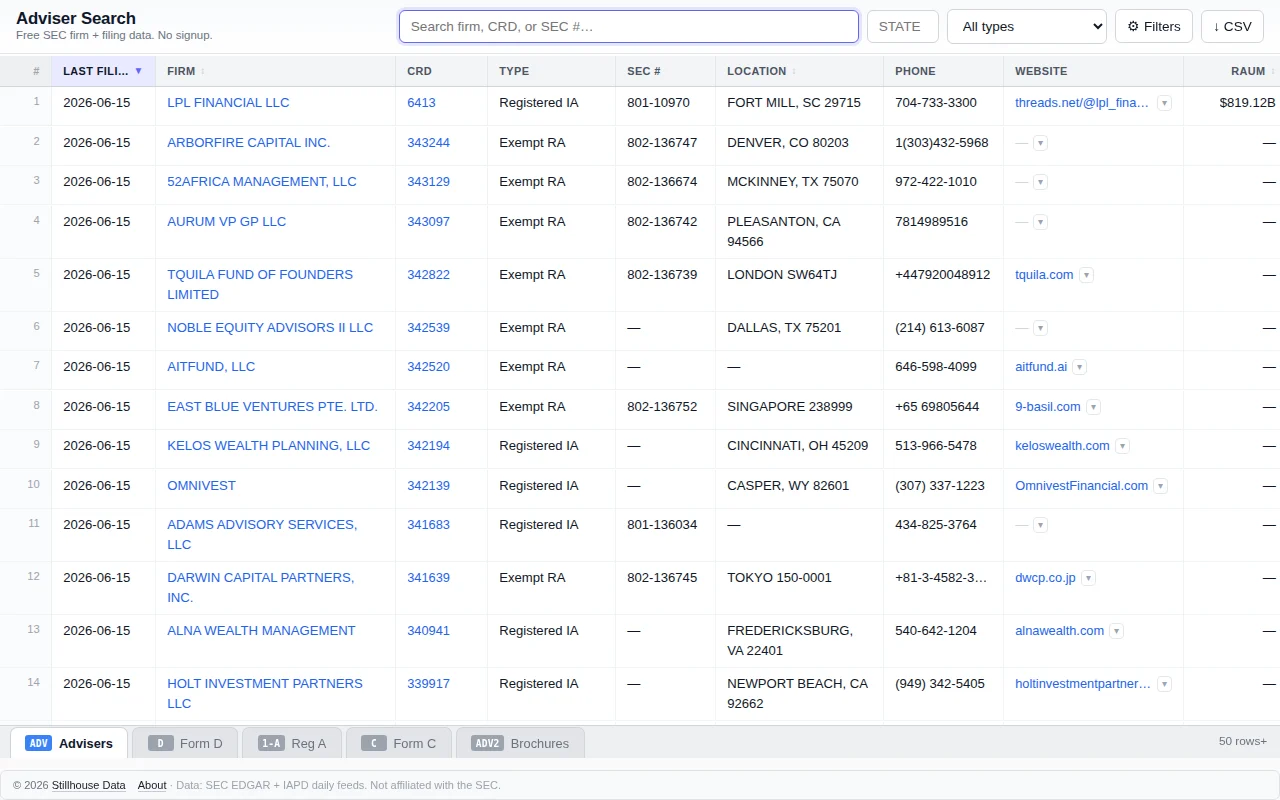Viewport: 1280px width, 800px height.
Task: Open website dropdown for 52Africa Management row
Action: 1040,182
